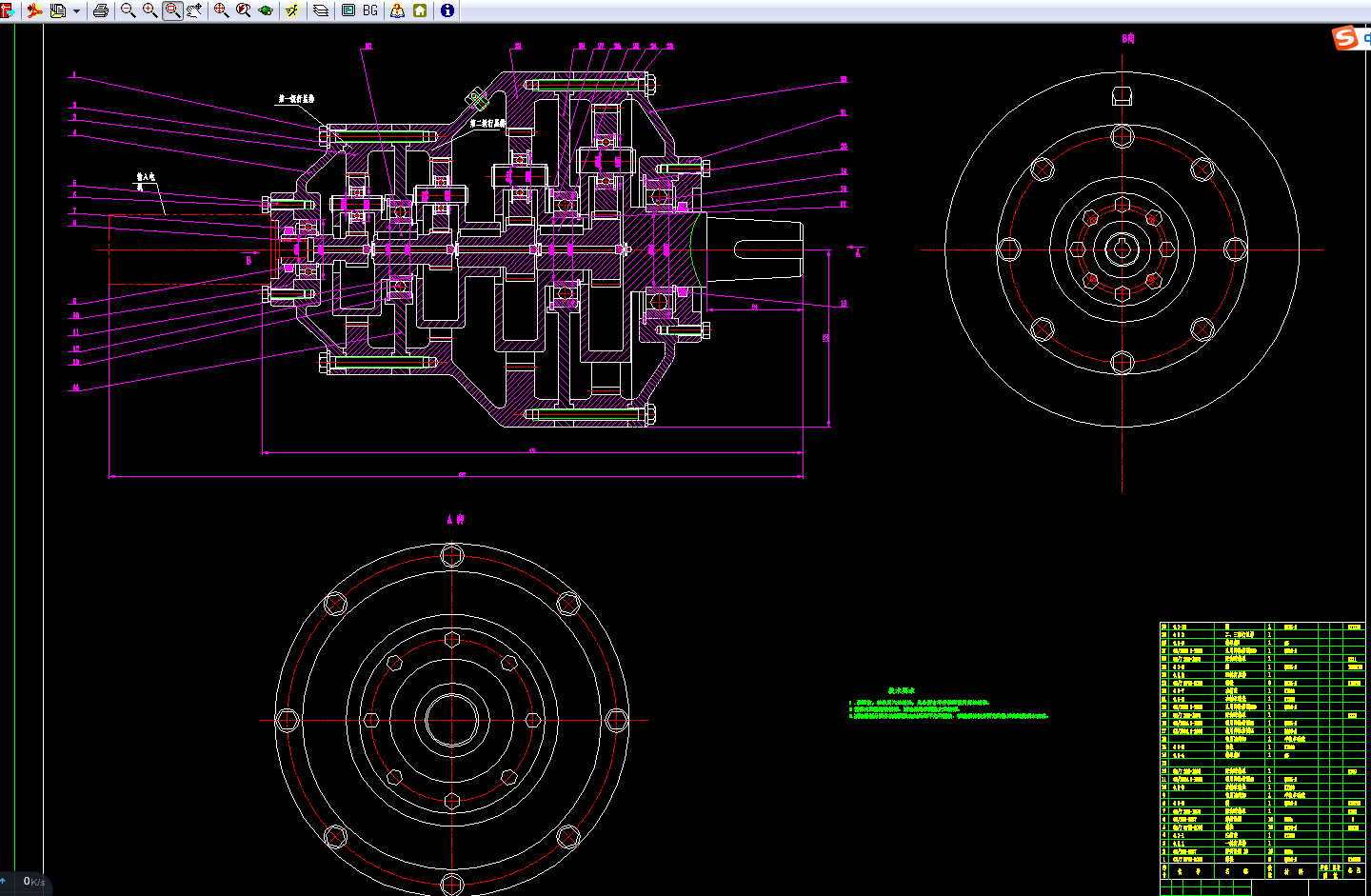Click the home page icon
Image resolution: width=1371 pixels, height=896 pixels.
[x=420, y=10]
